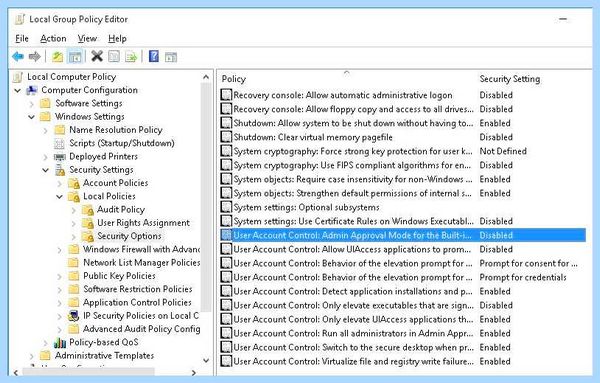Click the Export List toolbar icon
Screen dimensions: 600x383
point(131,57)
